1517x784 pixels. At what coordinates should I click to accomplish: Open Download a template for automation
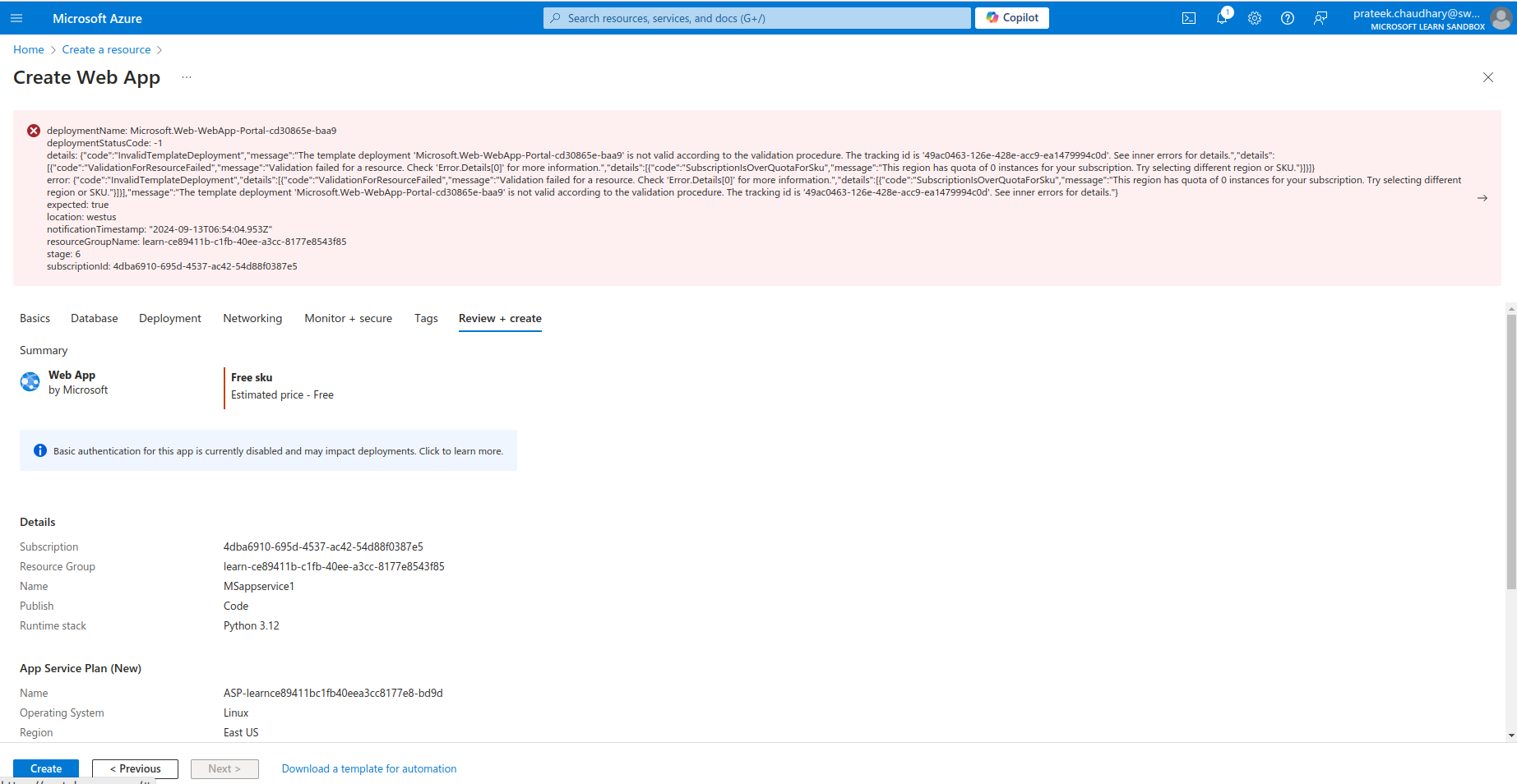click(369, 768)
